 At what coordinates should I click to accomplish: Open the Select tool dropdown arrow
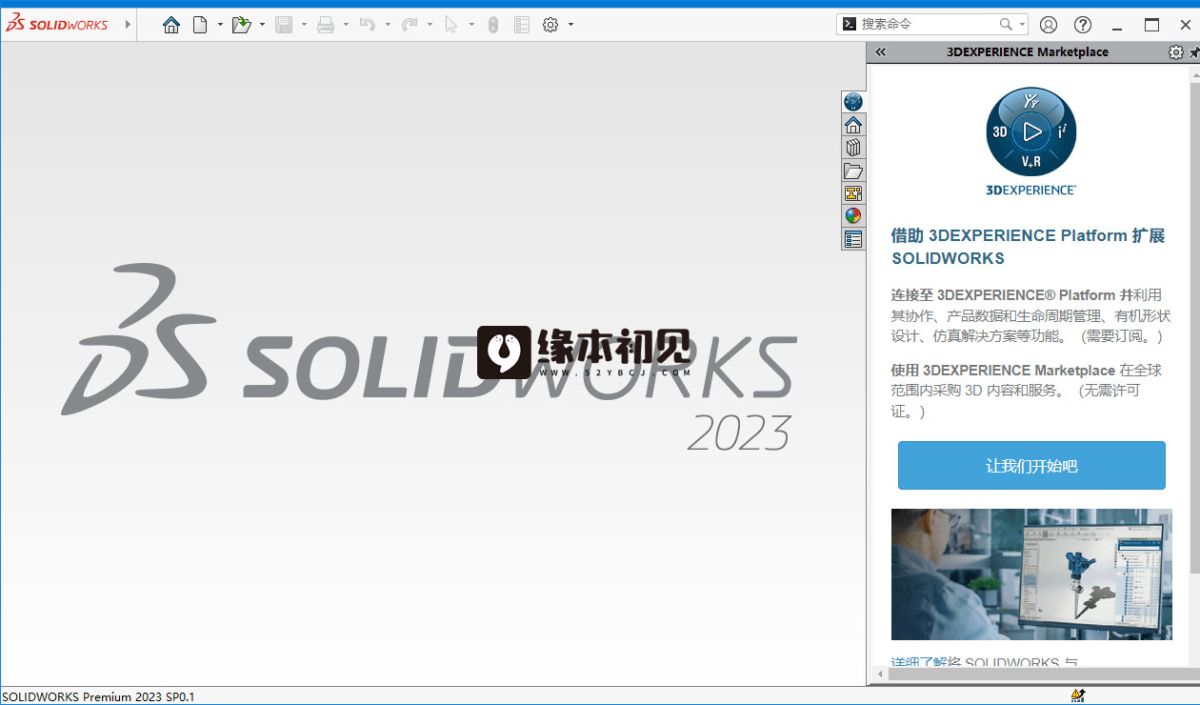click(x=472, y=25)
